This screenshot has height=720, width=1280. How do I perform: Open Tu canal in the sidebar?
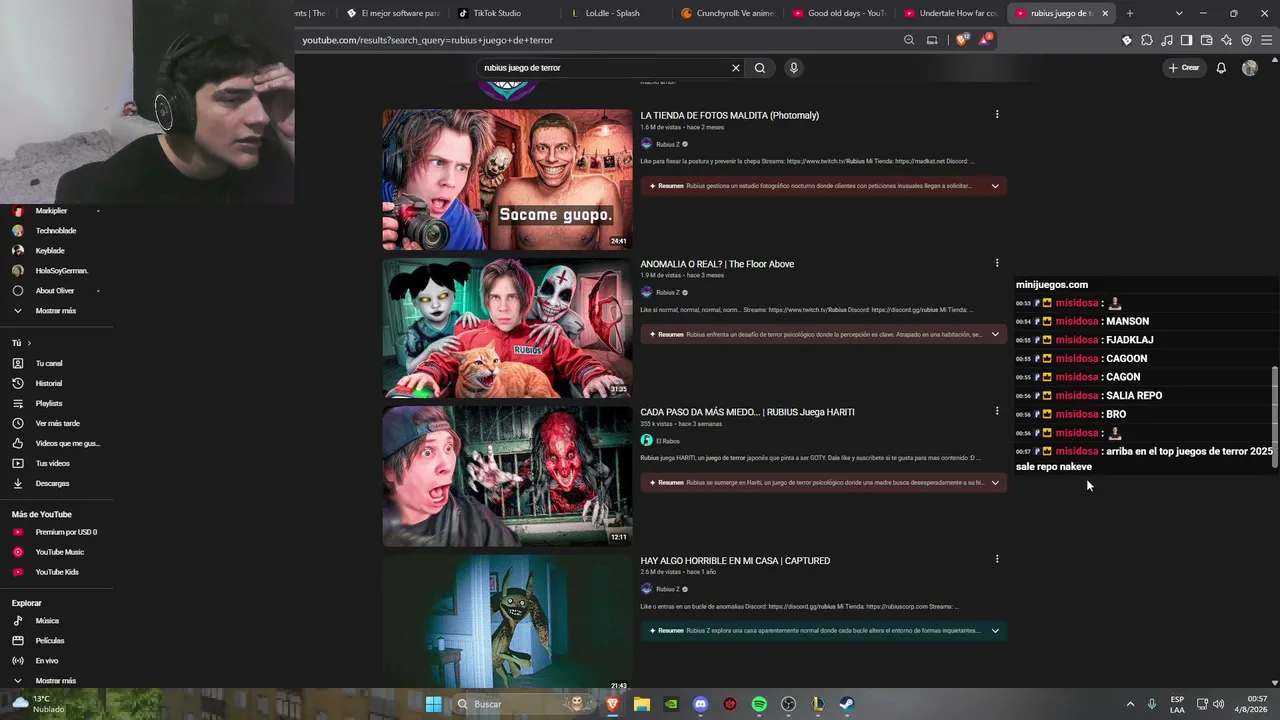tap(56, 363)
